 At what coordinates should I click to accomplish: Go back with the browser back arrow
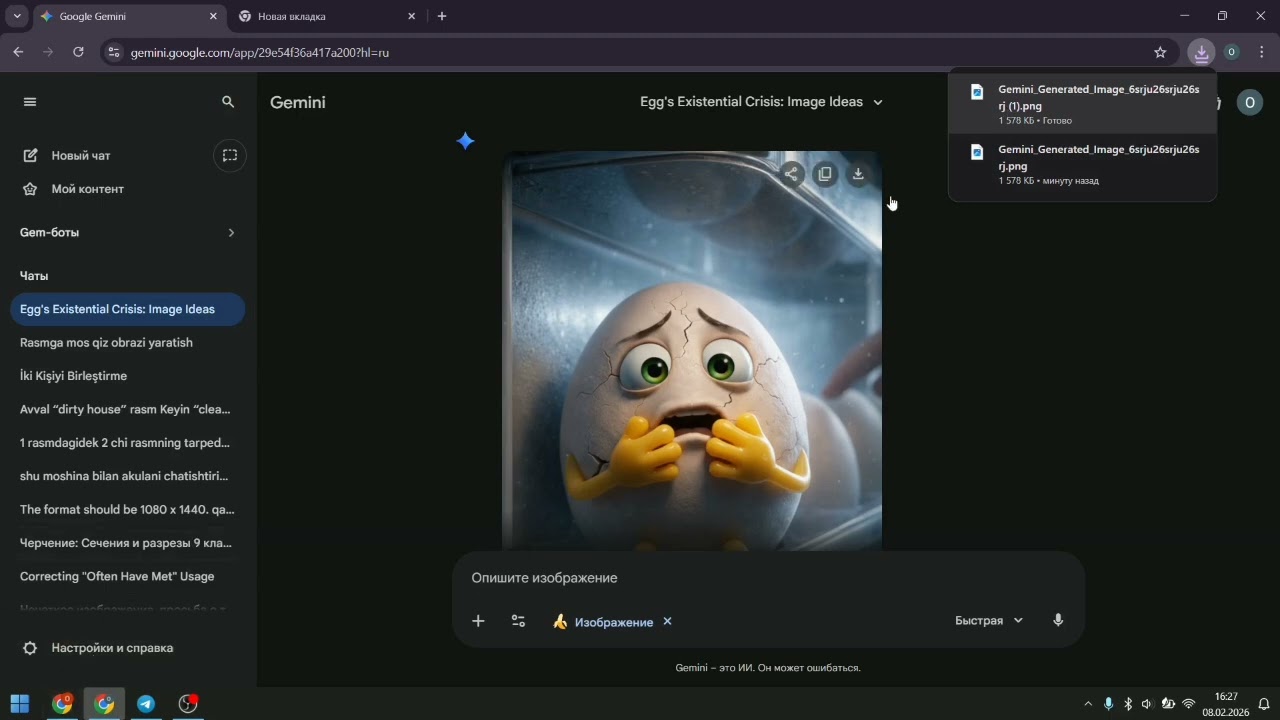(18, 52)
